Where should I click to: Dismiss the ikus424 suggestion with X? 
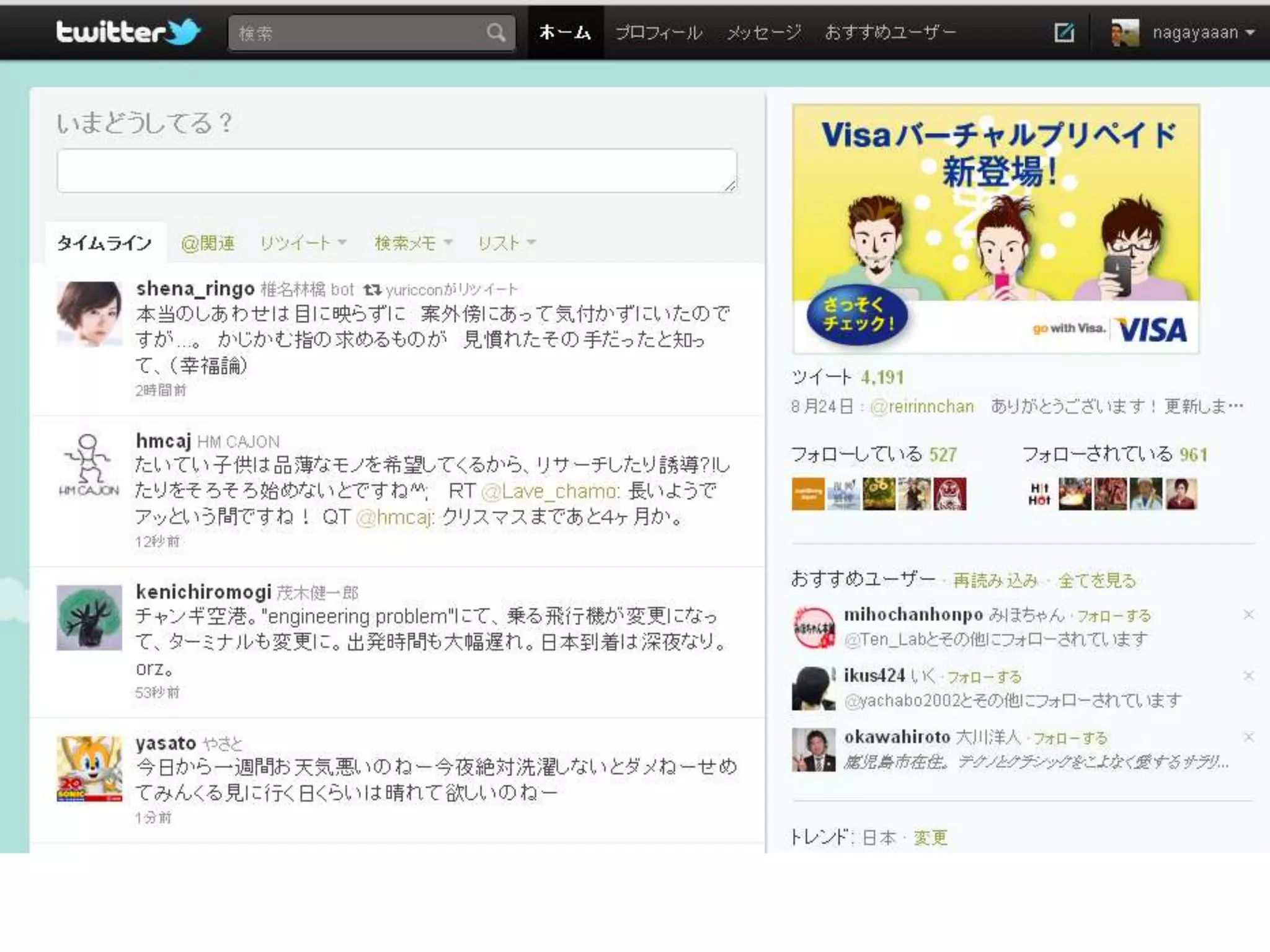pyautogui.click(x=1248, y=676)
